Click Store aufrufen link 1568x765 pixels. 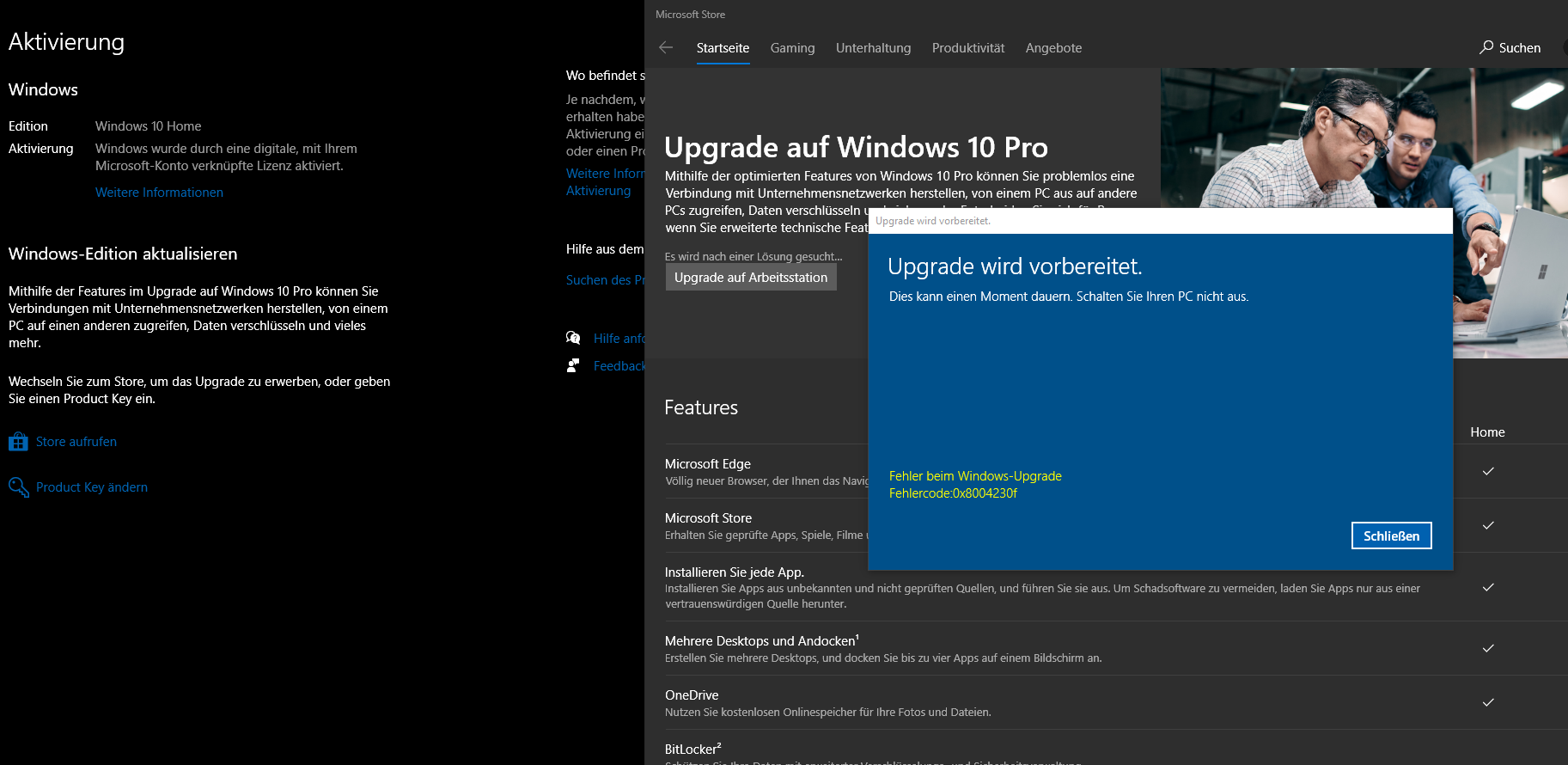[x=76, y=442]
